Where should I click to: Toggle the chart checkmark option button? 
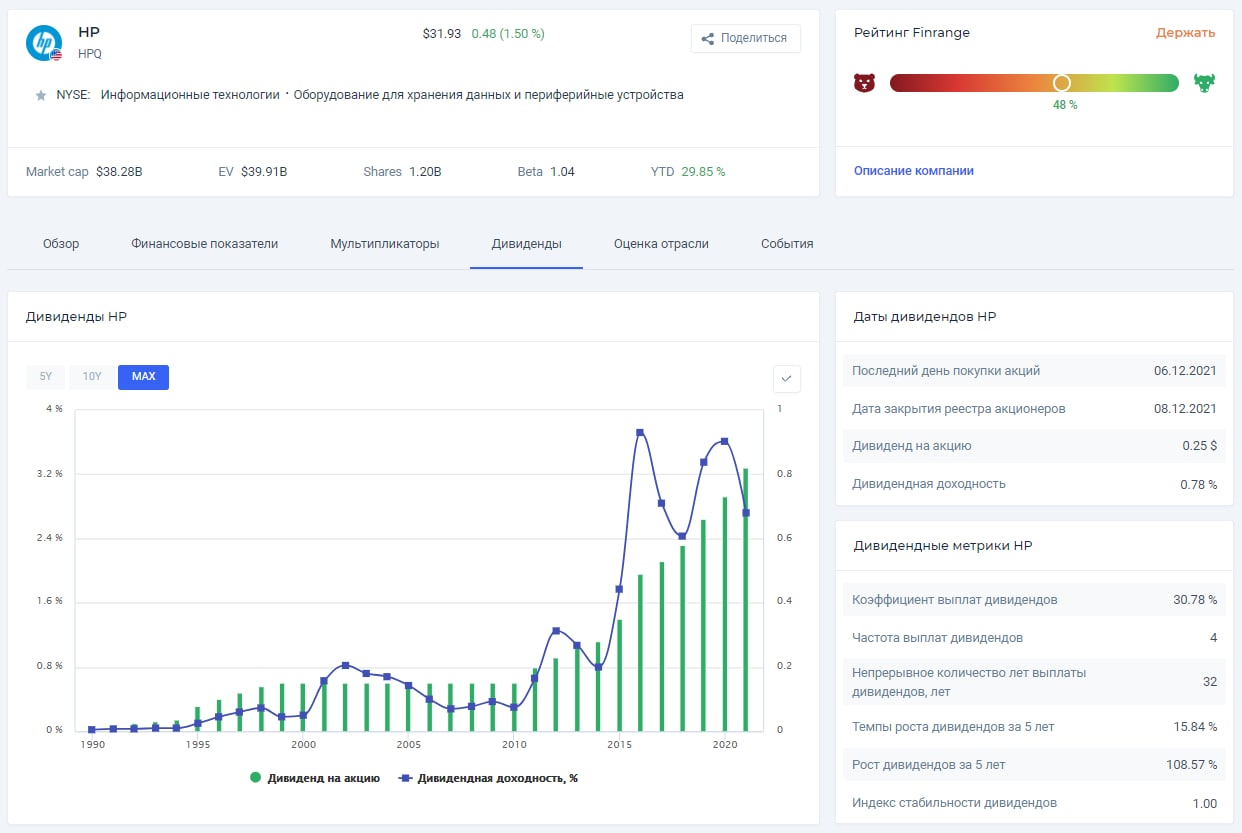pyautogui.click(x=786, y=378)
